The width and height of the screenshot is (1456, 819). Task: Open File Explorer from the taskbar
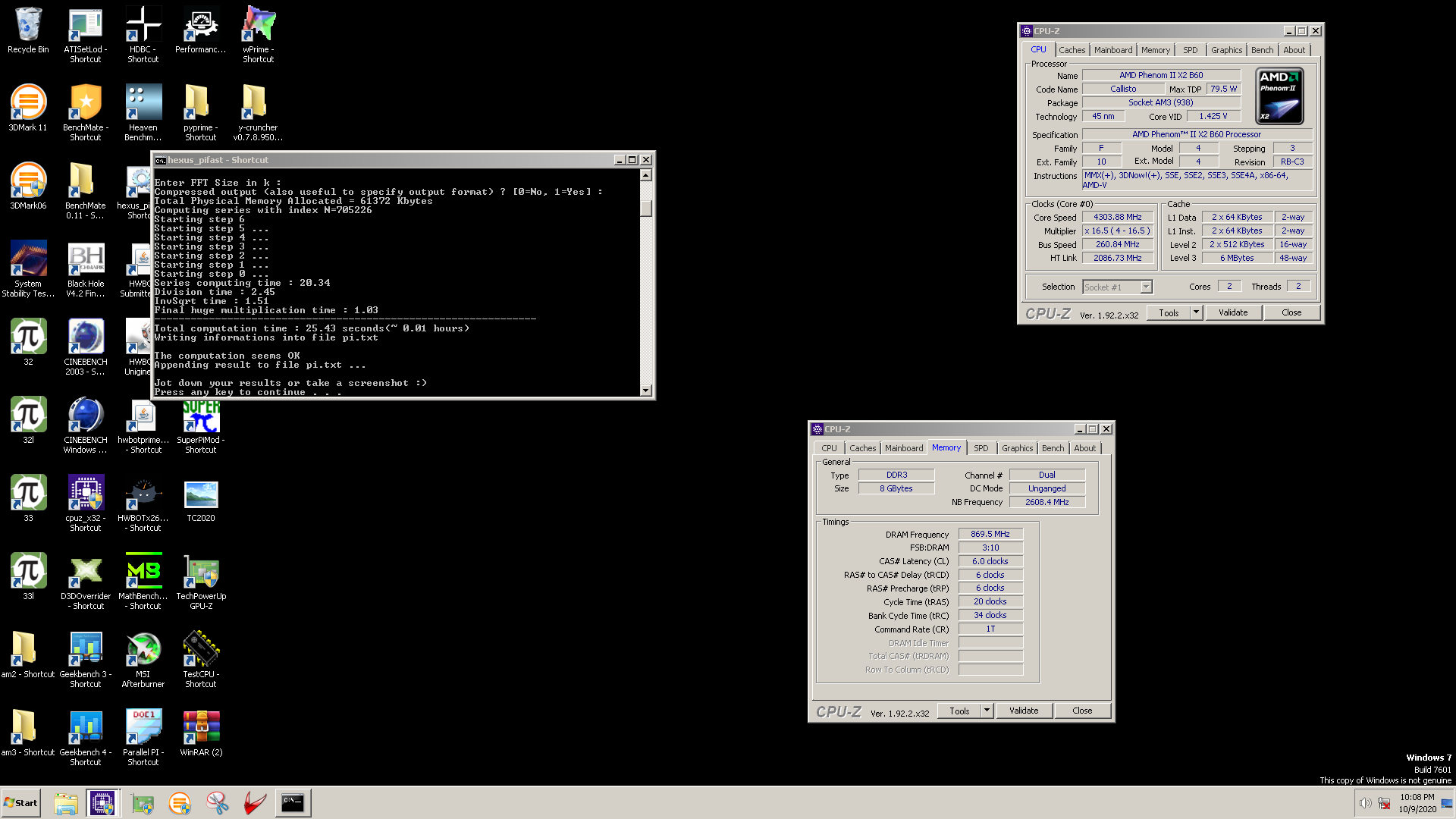[x=66, y=803]
